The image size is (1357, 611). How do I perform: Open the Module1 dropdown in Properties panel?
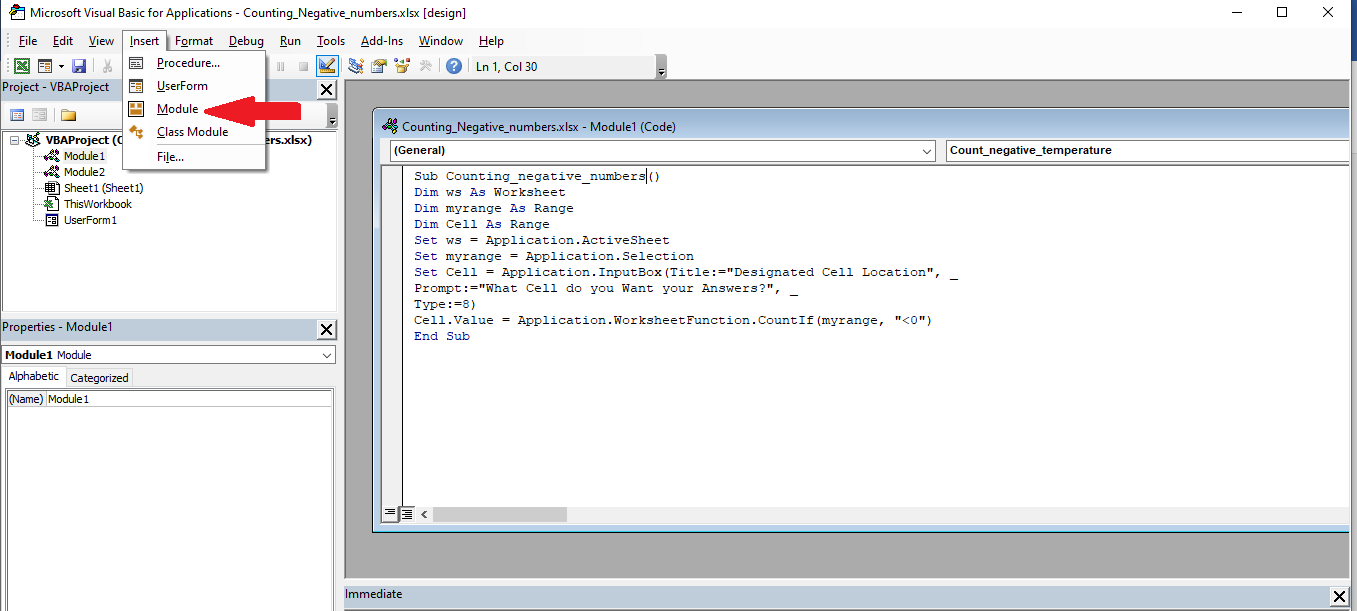coord(327,355)
